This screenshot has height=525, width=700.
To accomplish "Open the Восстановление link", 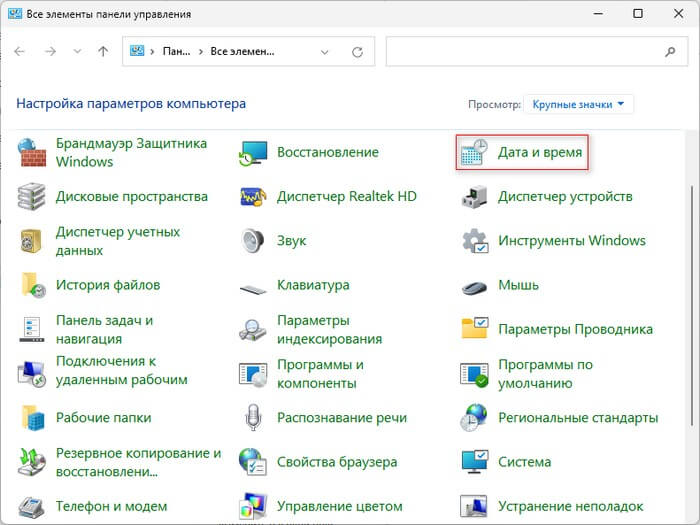I will coord(328,152).
